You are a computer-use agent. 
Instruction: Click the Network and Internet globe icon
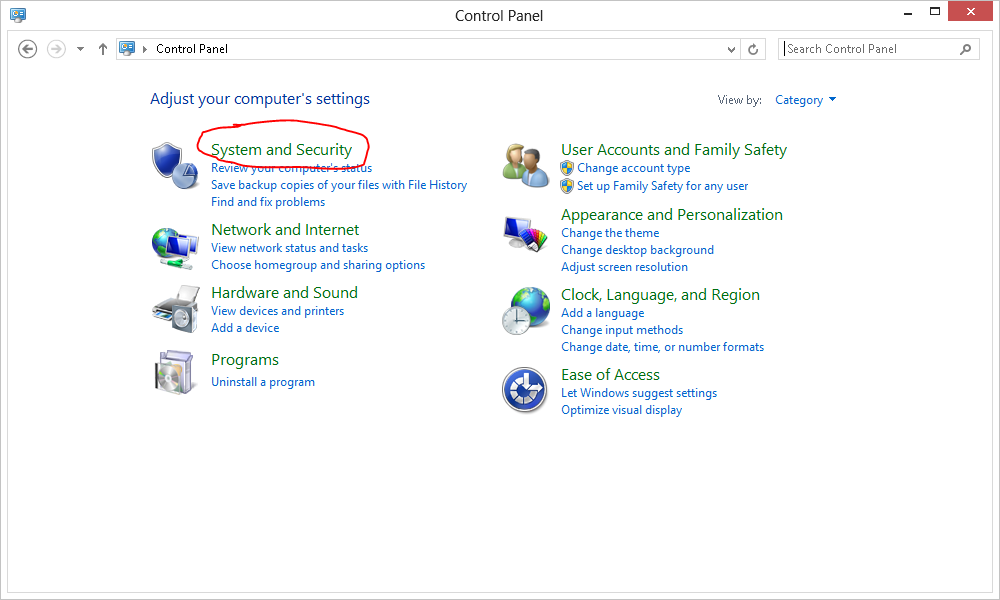[174, 247]
